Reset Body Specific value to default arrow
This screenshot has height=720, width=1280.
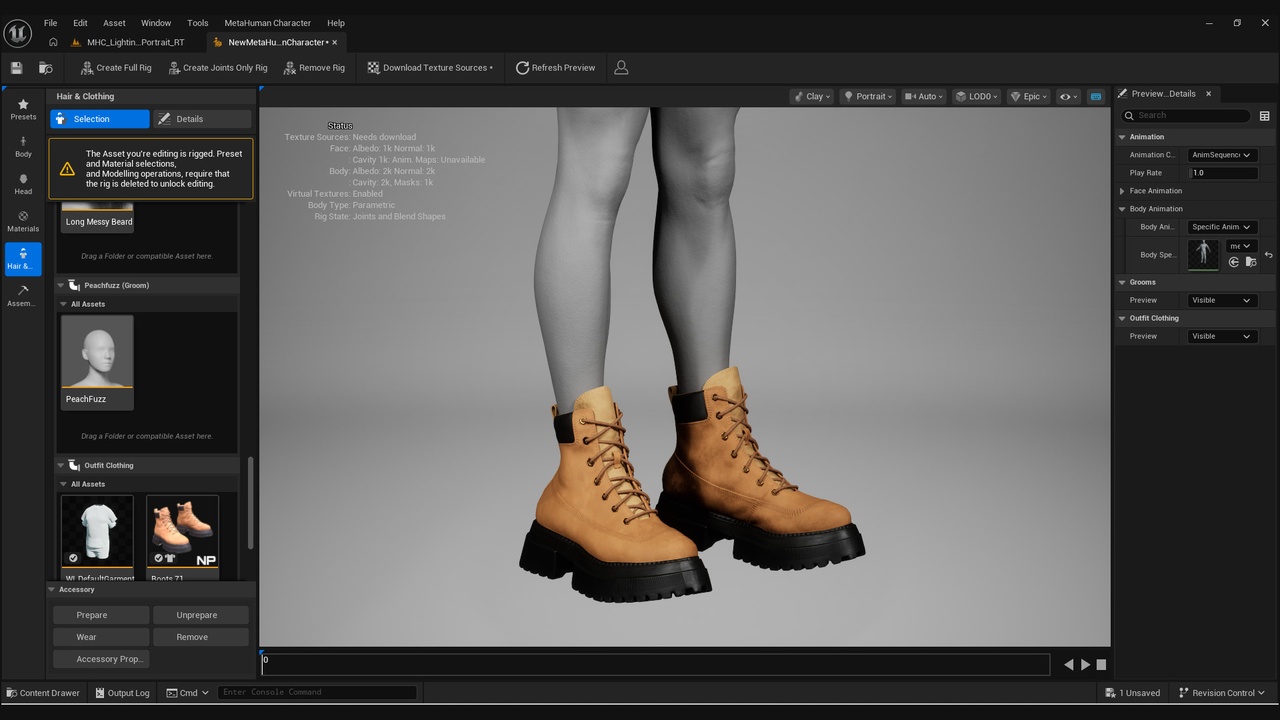1268,255
